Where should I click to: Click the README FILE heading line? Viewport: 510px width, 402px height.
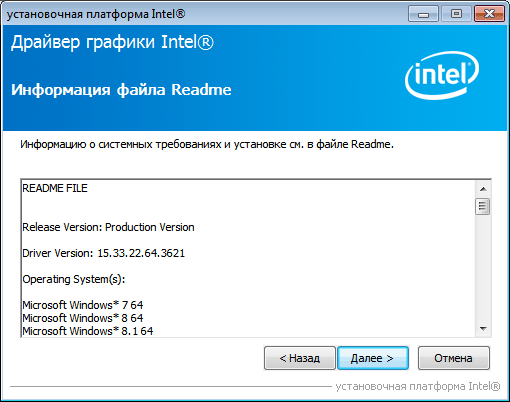tap(55, 188)
